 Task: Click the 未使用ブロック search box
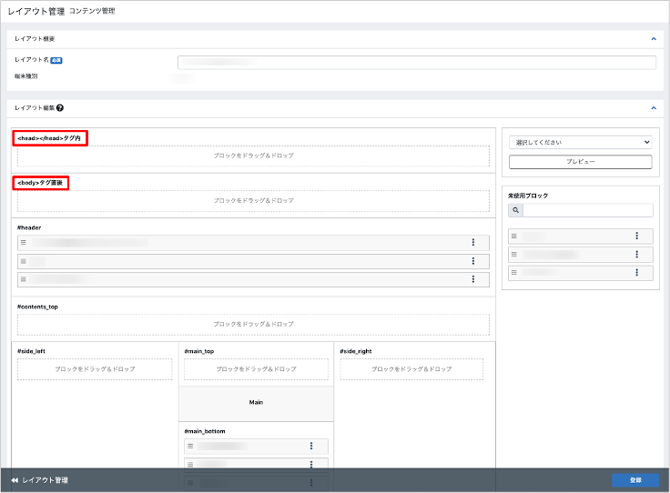(x=587, y=211)
